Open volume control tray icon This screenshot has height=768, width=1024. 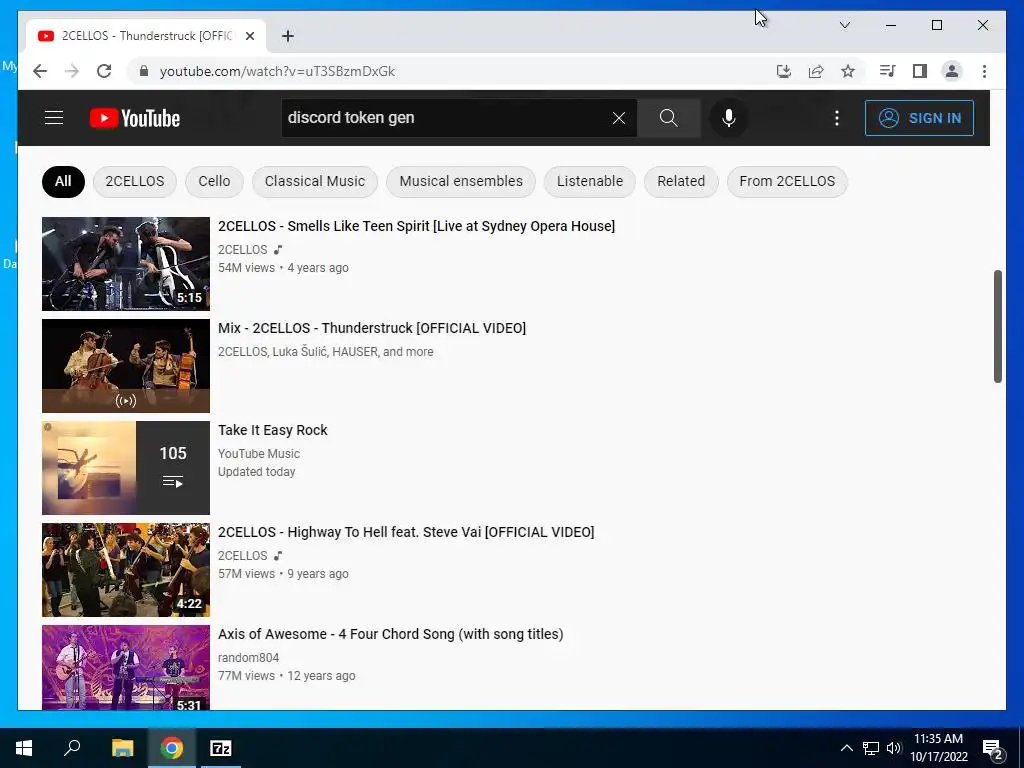[x=894, y=748]
